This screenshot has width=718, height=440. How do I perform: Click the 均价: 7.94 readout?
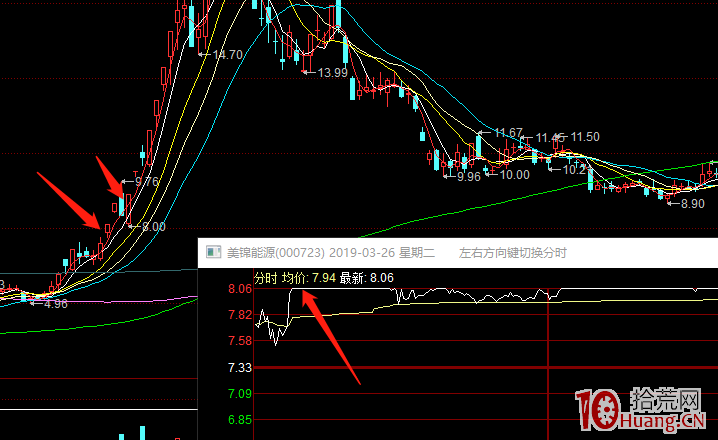(x=309, y=278)
